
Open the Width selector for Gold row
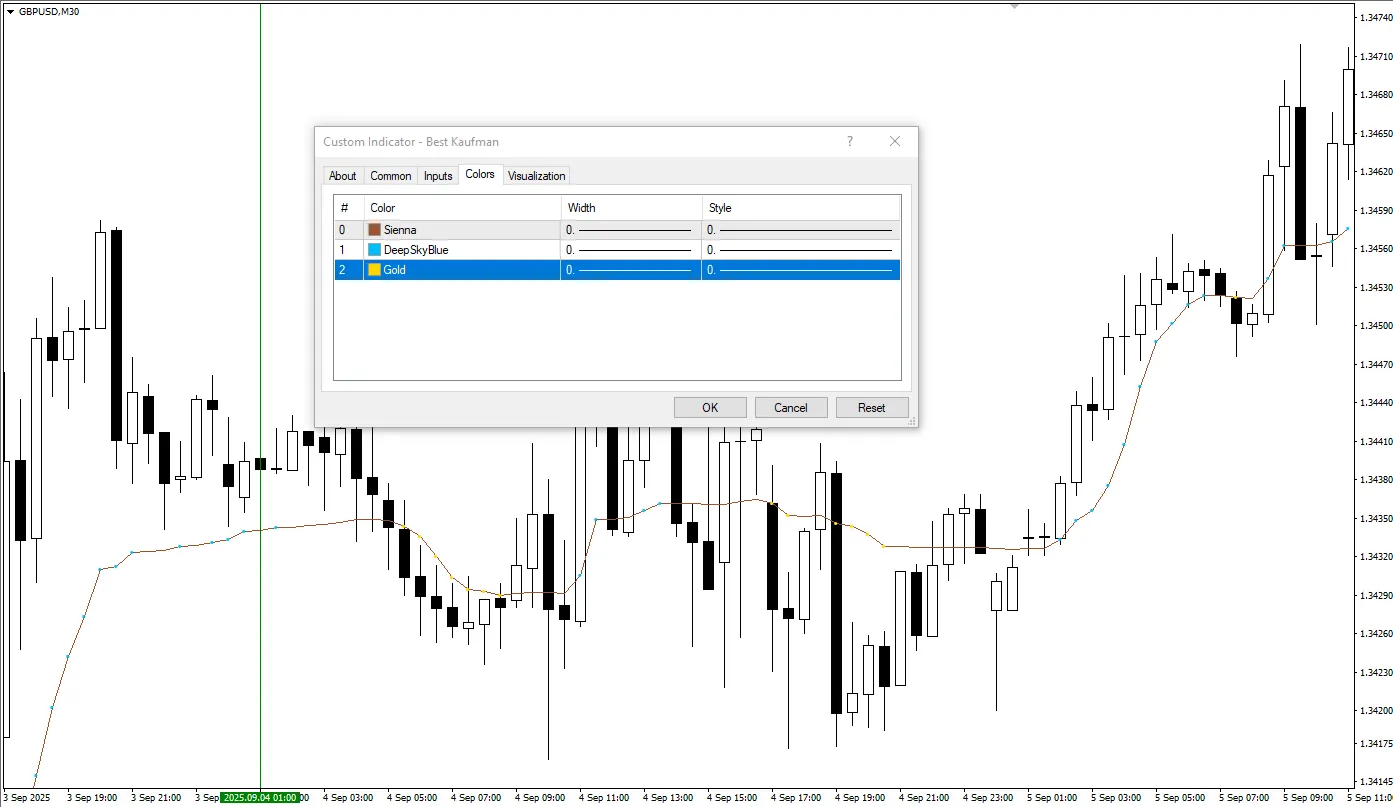(630, 270)
